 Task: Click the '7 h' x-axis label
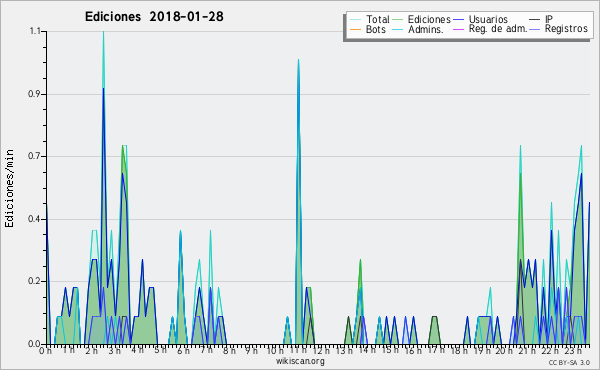(206, 350)
